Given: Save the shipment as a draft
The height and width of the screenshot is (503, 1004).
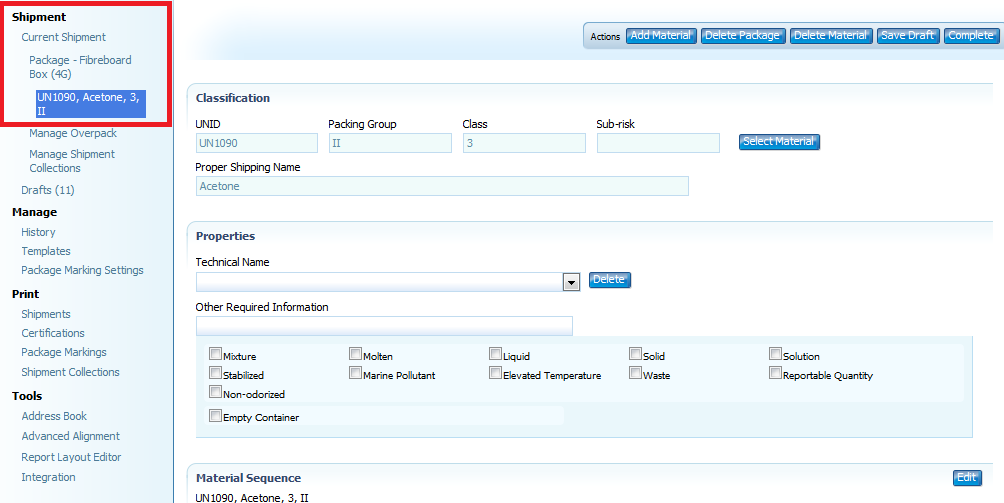Looking at the screenshot, I should 908,36.
